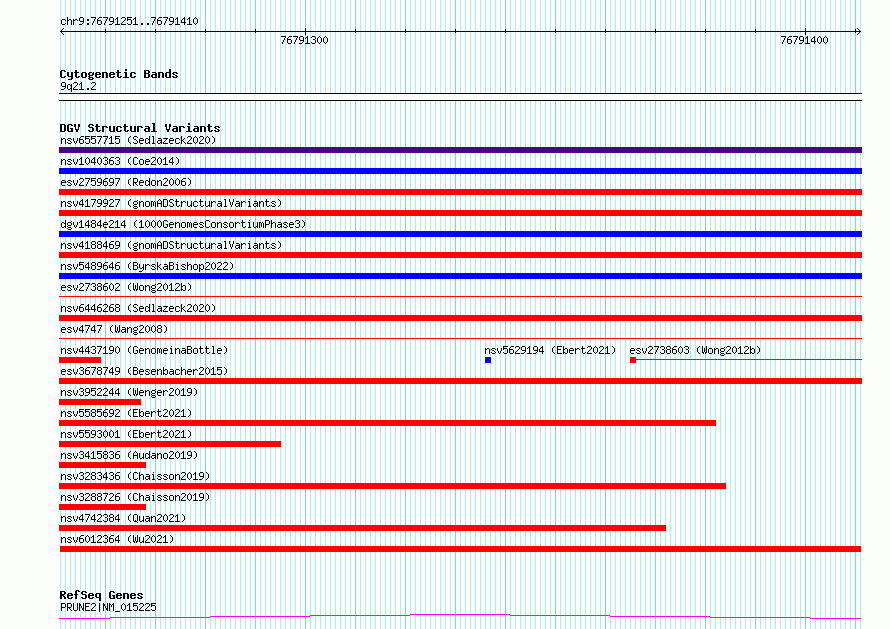Click the red nsv5593001 variant bar
This screenshot has height=629, width=890.
click(170, 444)
